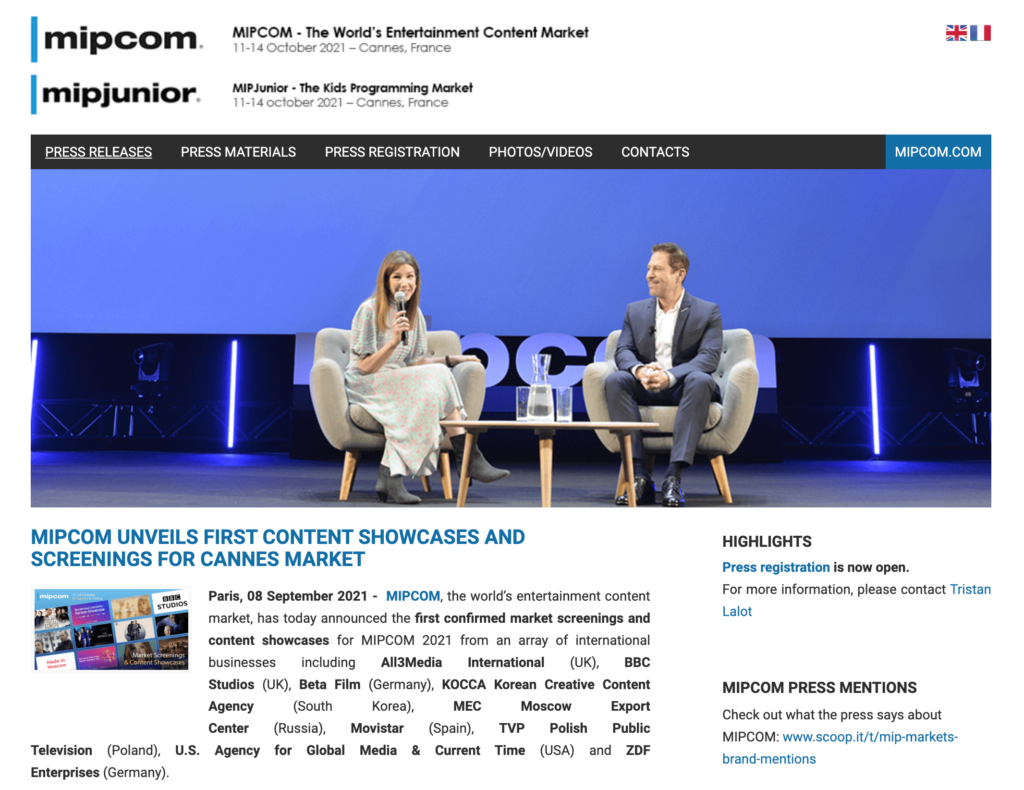Viewport: 1024px width, 790px height.
Task: Open the Contacts page
Action: click(x=655, y=152)
